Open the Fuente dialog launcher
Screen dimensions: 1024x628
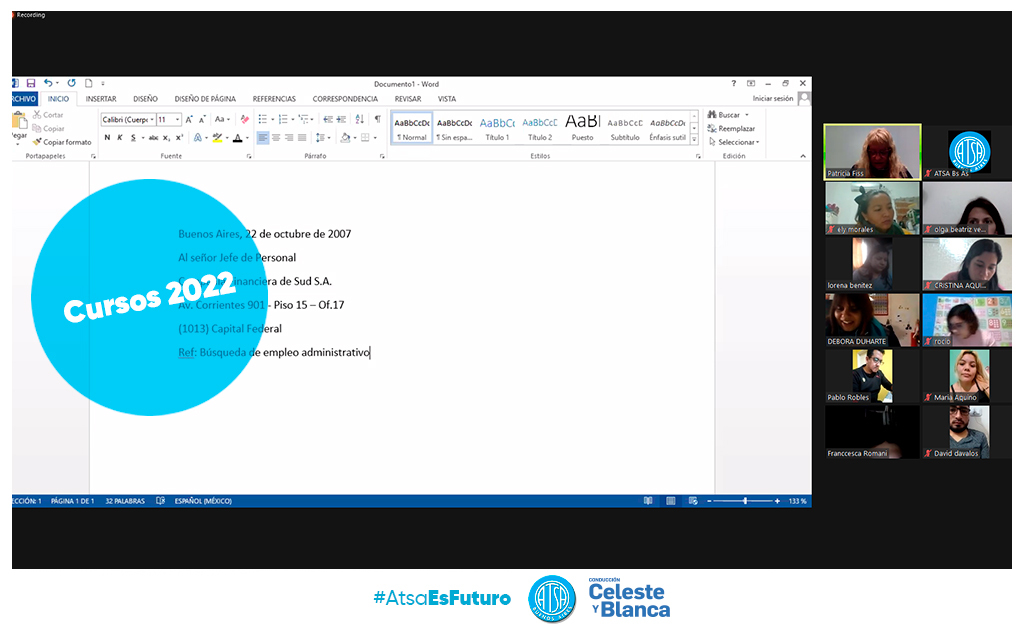(249, 157)
